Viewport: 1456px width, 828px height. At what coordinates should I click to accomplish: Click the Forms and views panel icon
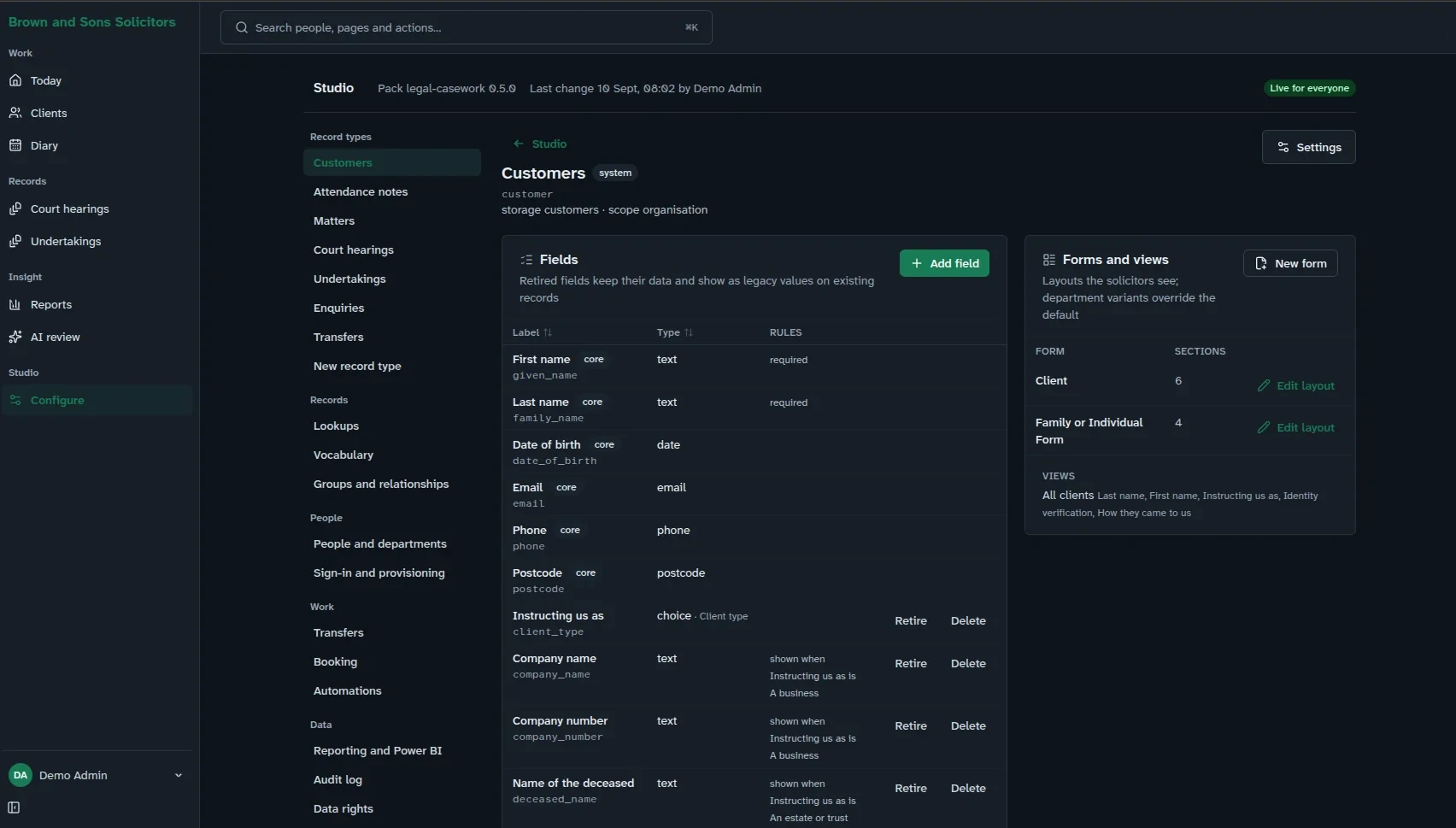click(x=1048, y=260)
